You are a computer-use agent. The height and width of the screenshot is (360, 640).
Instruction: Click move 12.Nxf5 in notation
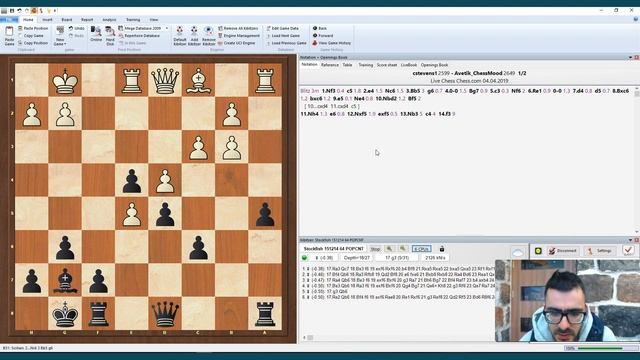coord(357,114)
